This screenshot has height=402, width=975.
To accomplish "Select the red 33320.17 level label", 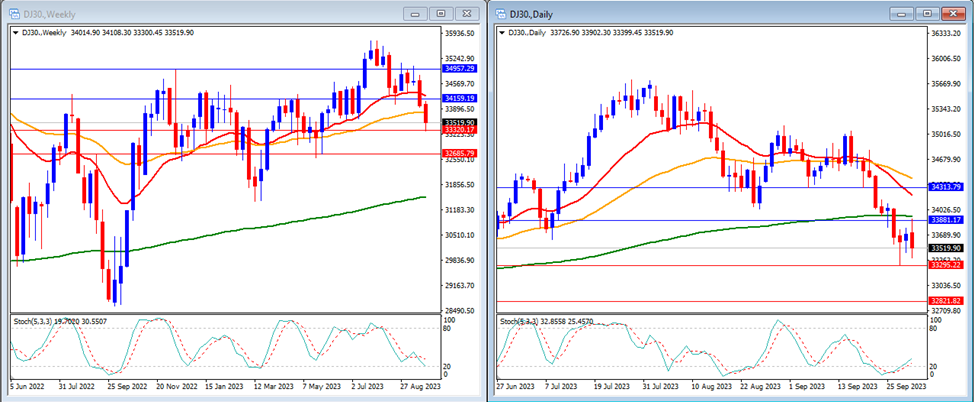I will click(x=460, y=130).
